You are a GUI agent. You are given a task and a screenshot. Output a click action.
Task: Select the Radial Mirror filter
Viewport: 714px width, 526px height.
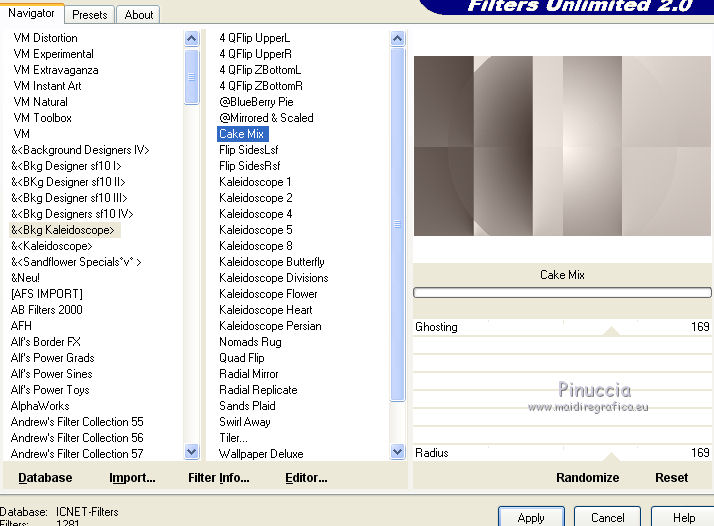click(x=249, y=374)
